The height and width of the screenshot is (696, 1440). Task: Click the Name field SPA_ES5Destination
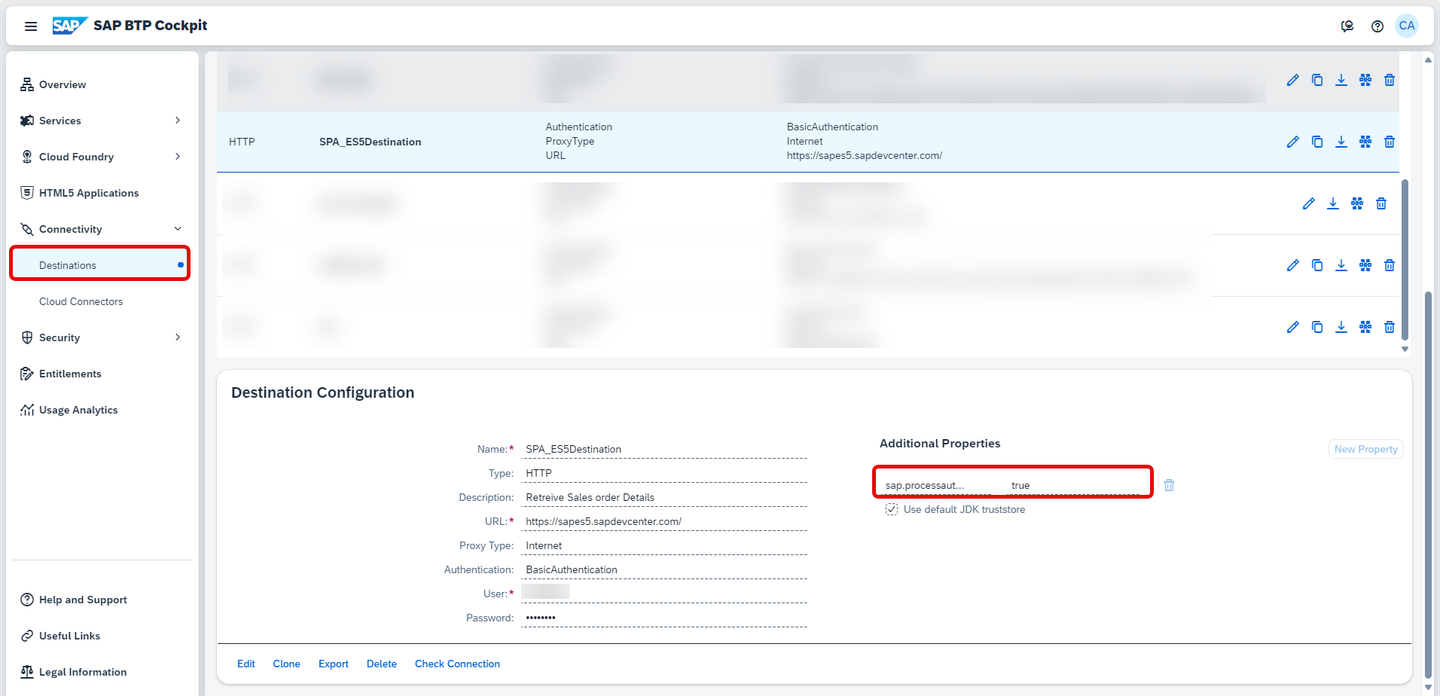[x=664, y=449]
